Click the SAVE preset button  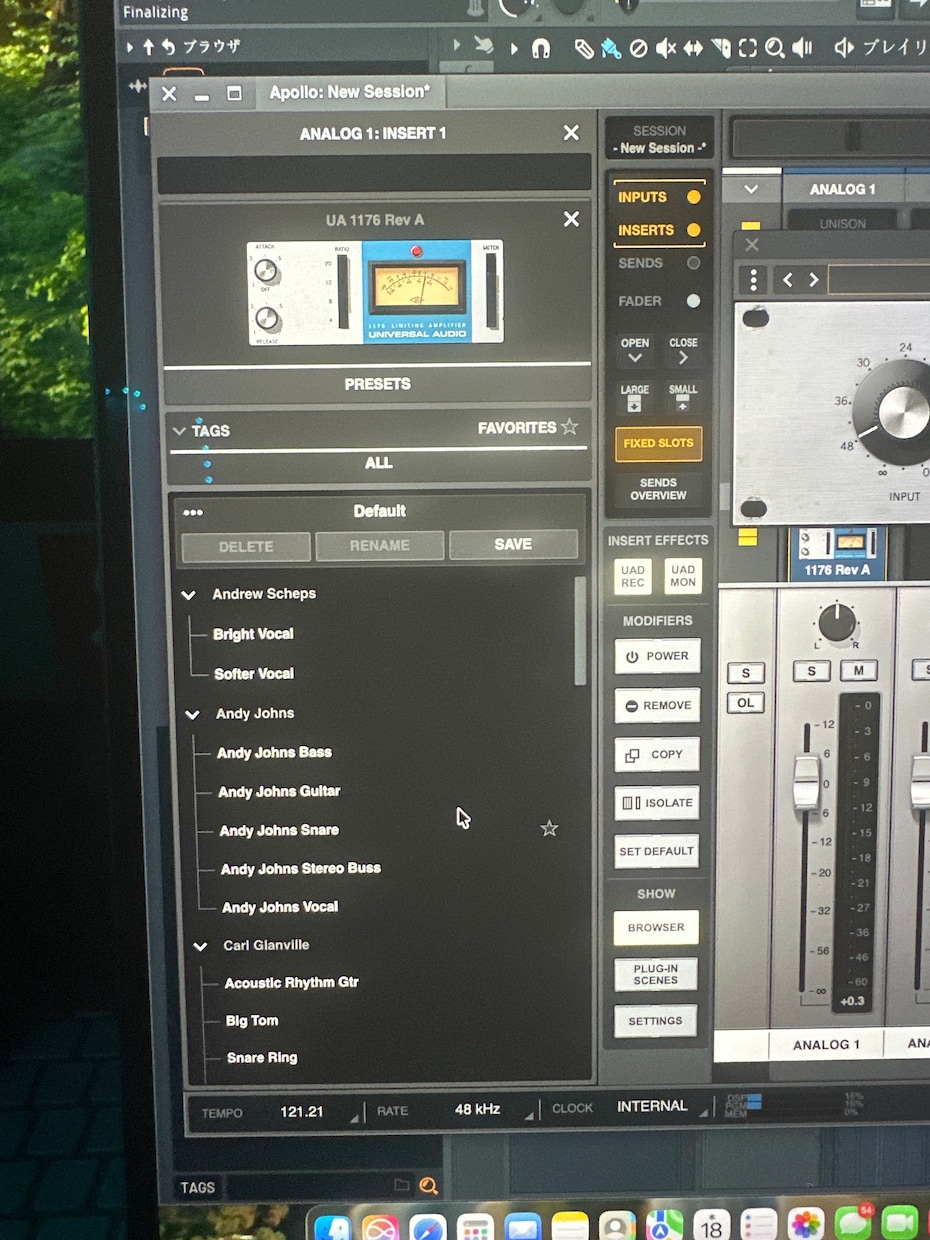pyautogui.click(x=513, y=545)
